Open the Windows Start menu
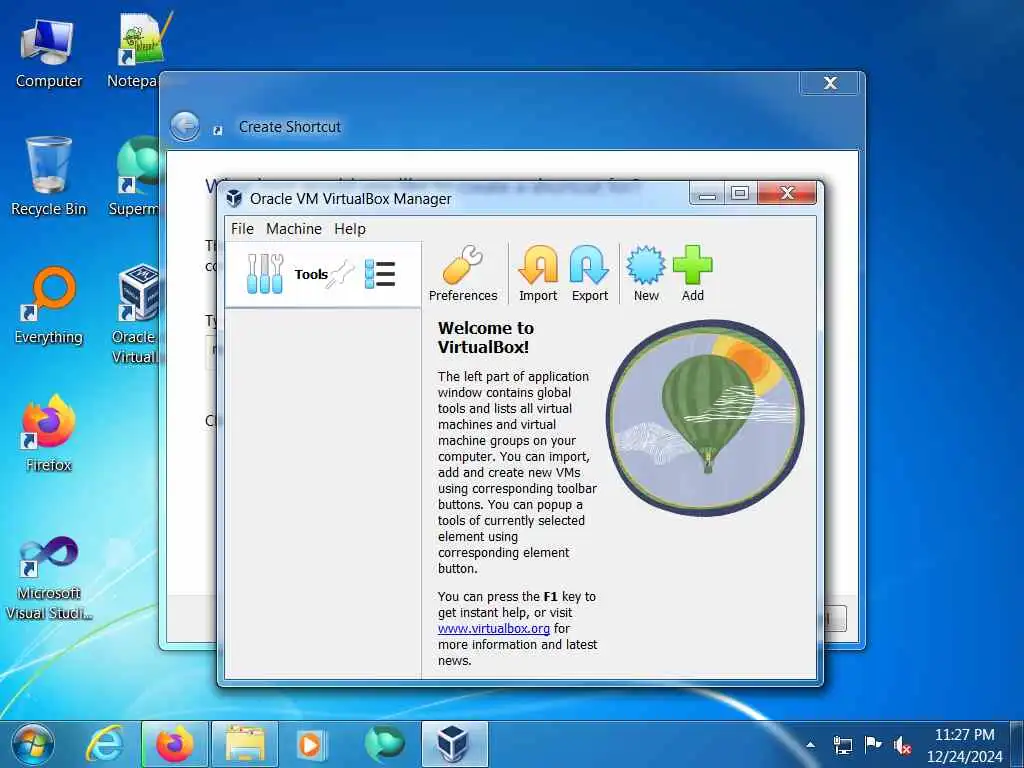 click(x=33, y=744)
